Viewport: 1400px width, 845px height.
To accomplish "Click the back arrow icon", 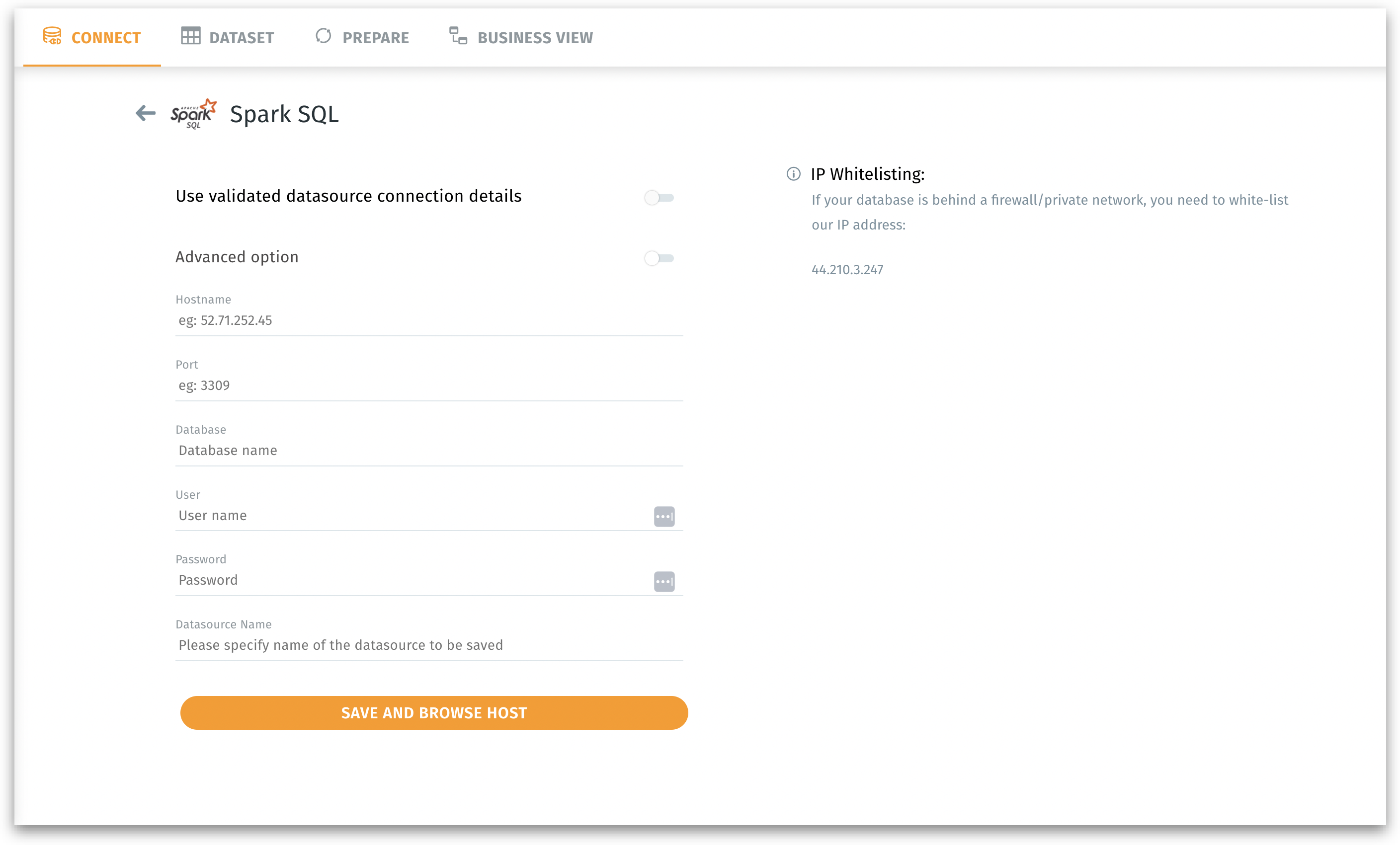I will 146,113.
